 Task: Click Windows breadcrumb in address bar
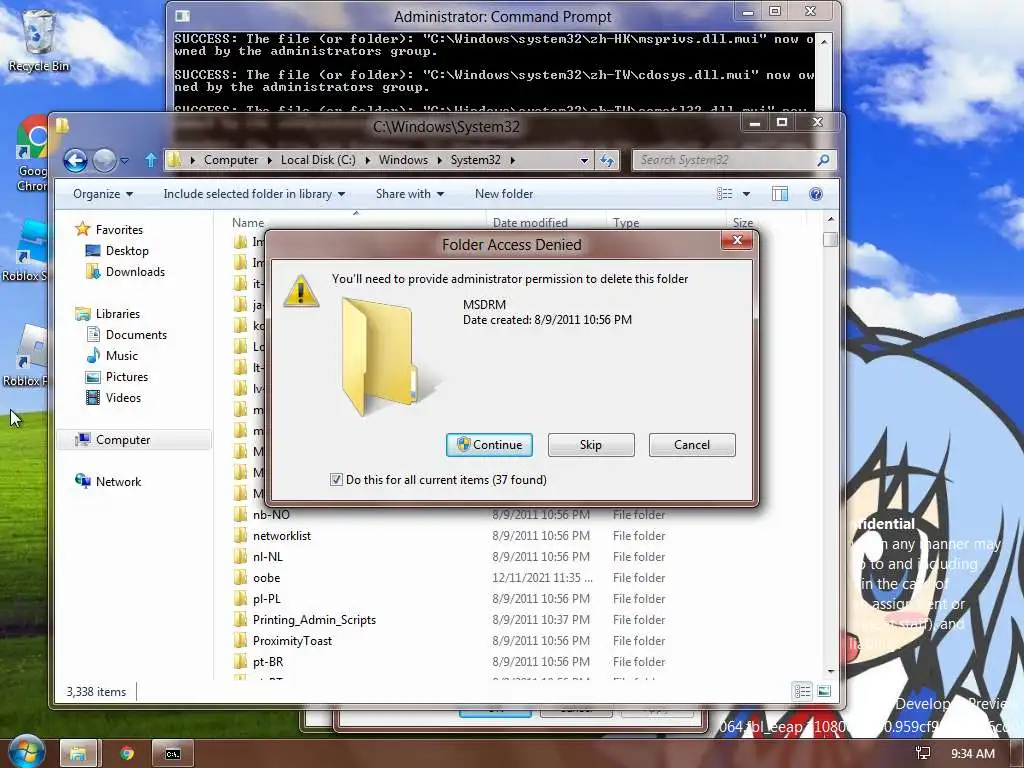click(x=403, y=160)
